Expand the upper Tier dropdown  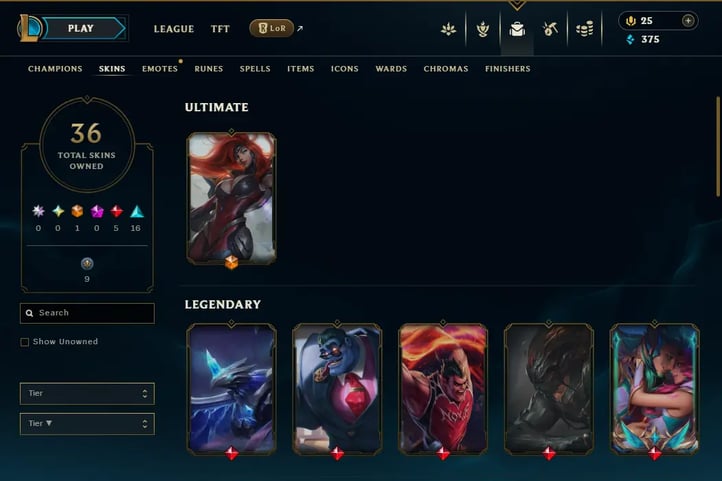(x=87, y=394)
